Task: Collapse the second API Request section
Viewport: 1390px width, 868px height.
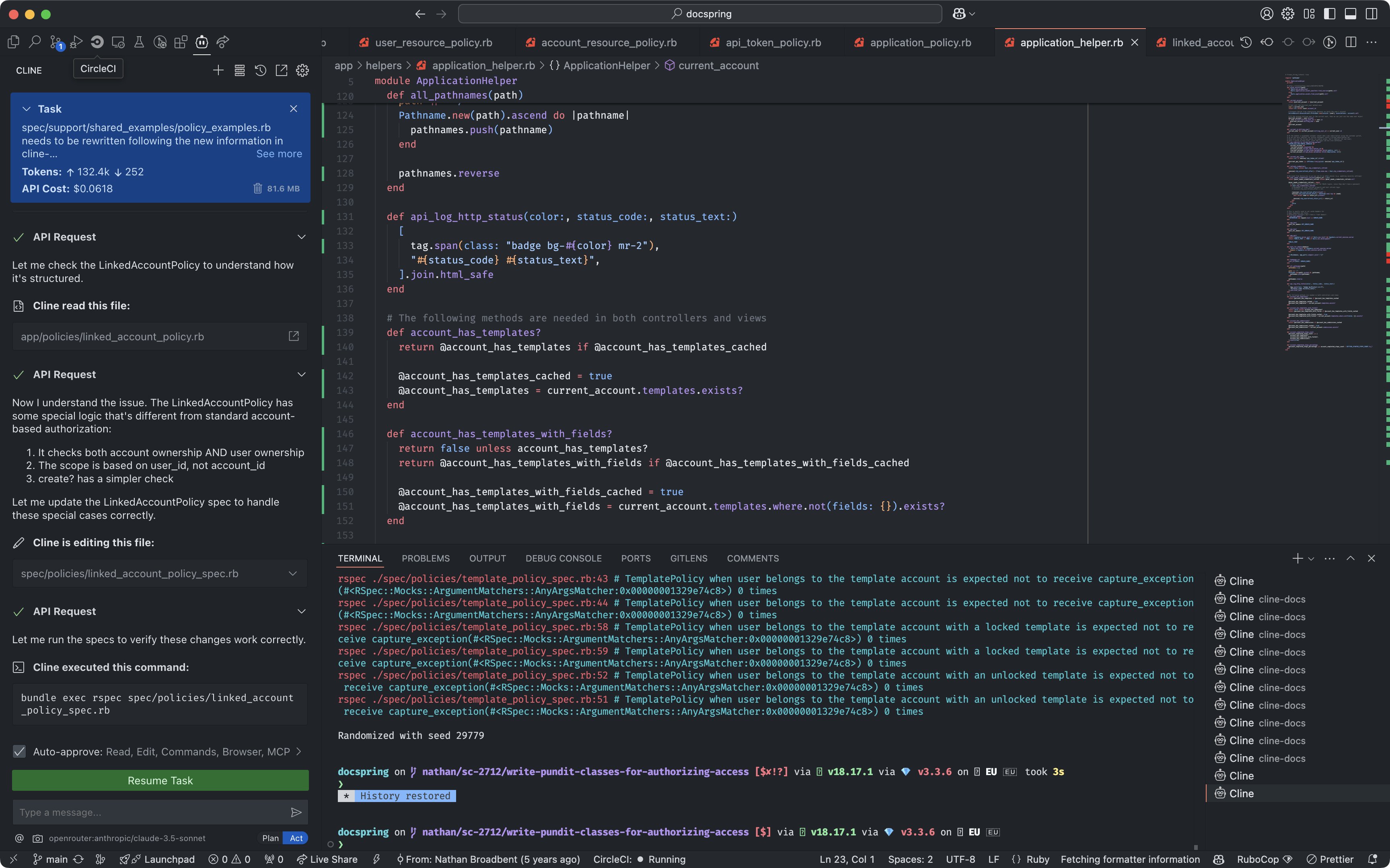Action: pos(301,374)
